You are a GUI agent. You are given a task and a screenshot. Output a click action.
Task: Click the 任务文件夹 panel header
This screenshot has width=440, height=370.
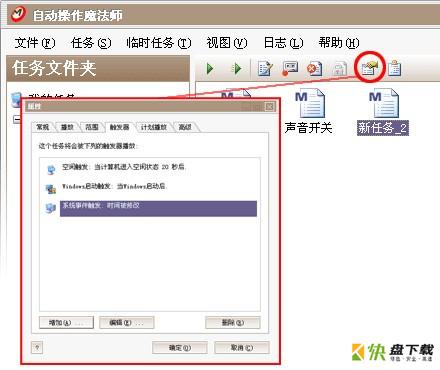(98, 68)
